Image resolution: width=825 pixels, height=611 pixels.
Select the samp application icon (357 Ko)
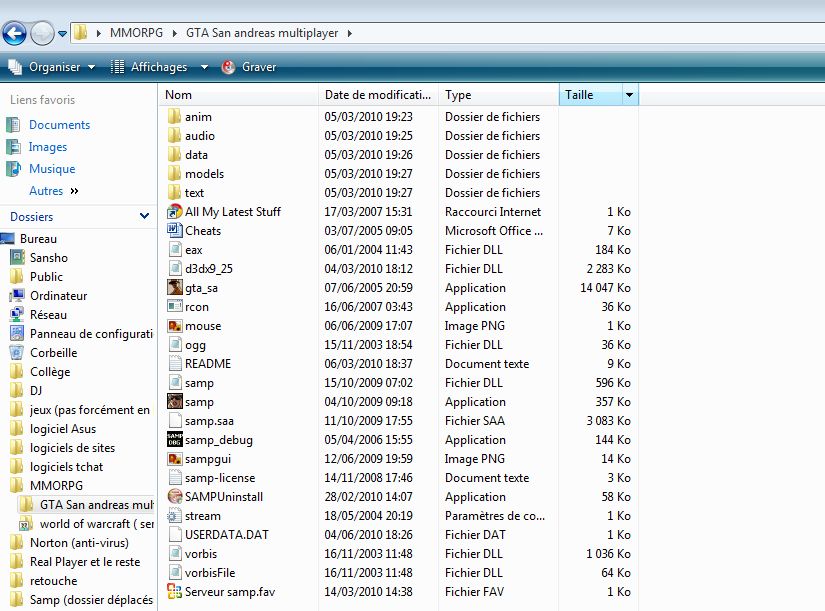175,402
